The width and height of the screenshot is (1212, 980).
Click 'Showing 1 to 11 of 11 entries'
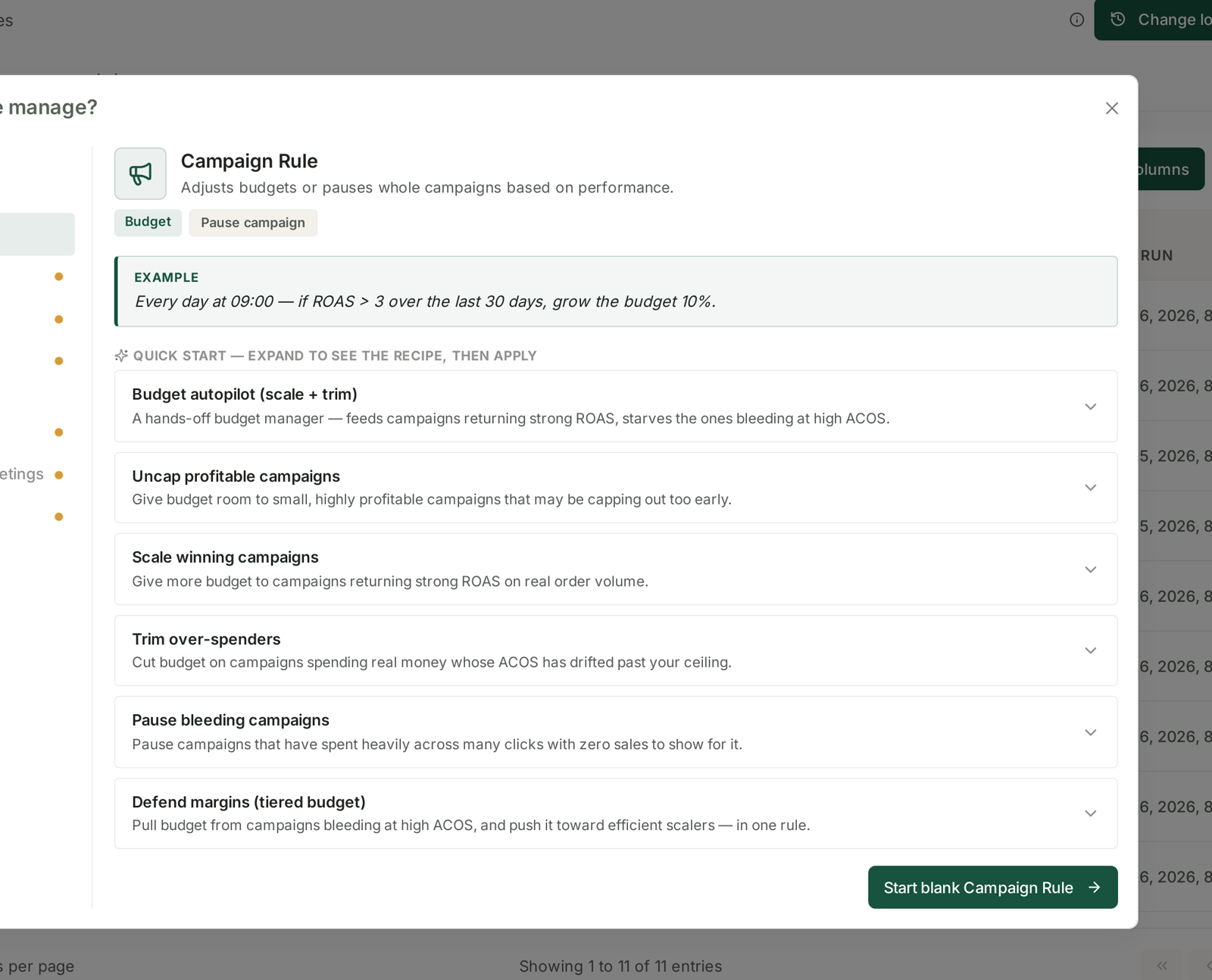pos(620,966)
